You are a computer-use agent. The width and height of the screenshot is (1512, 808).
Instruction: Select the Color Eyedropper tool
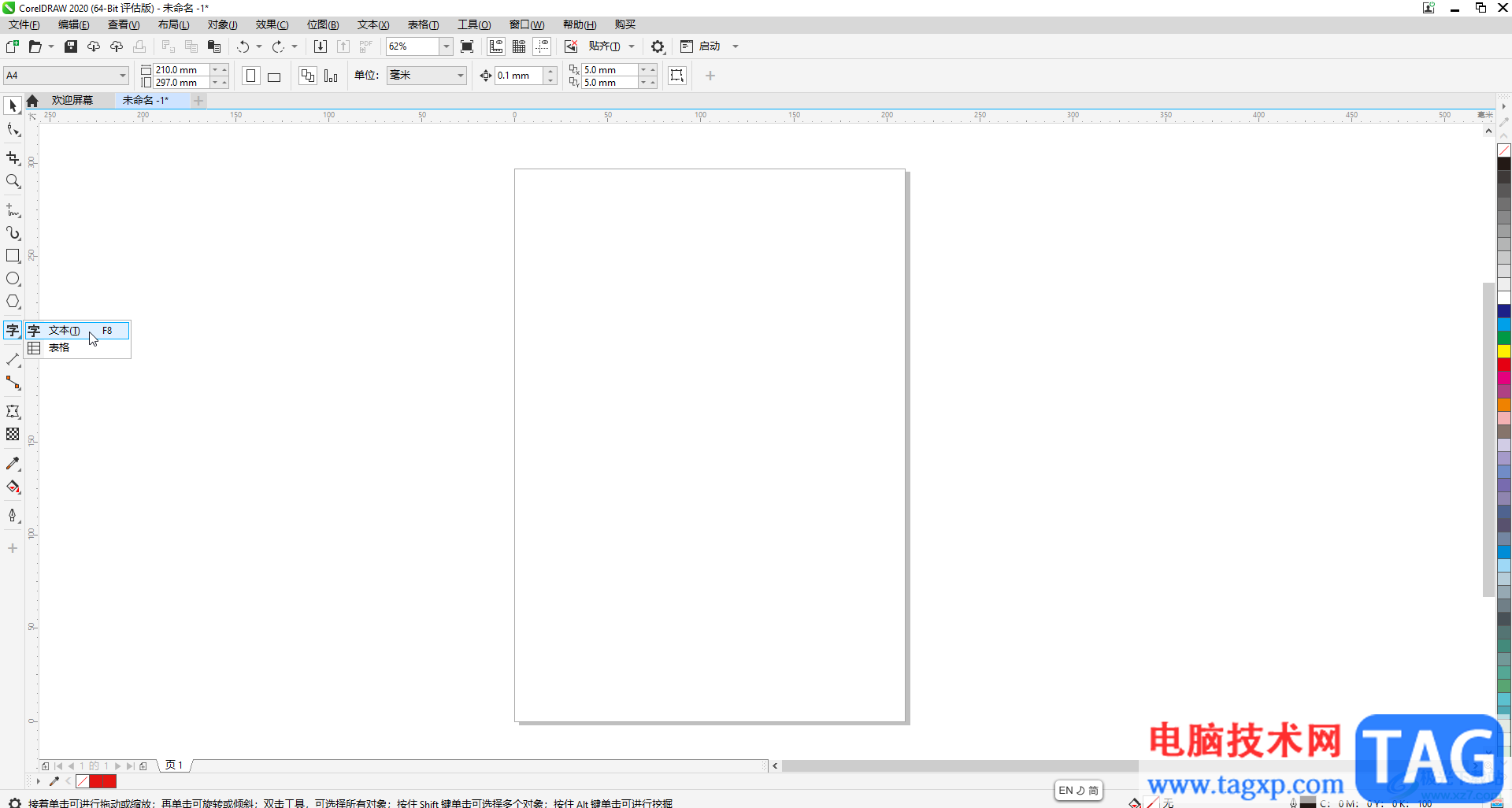tap(13, 464)
